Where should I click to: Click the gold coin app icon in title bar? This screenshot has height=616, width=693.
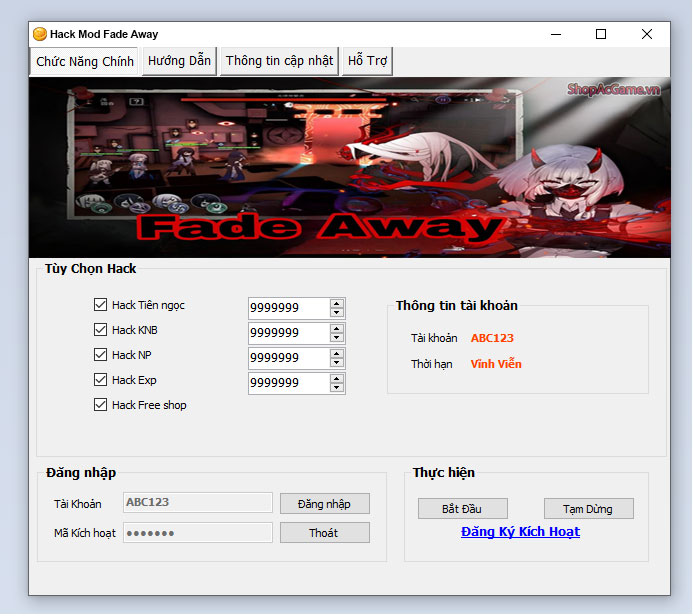(x=40, y=34)
